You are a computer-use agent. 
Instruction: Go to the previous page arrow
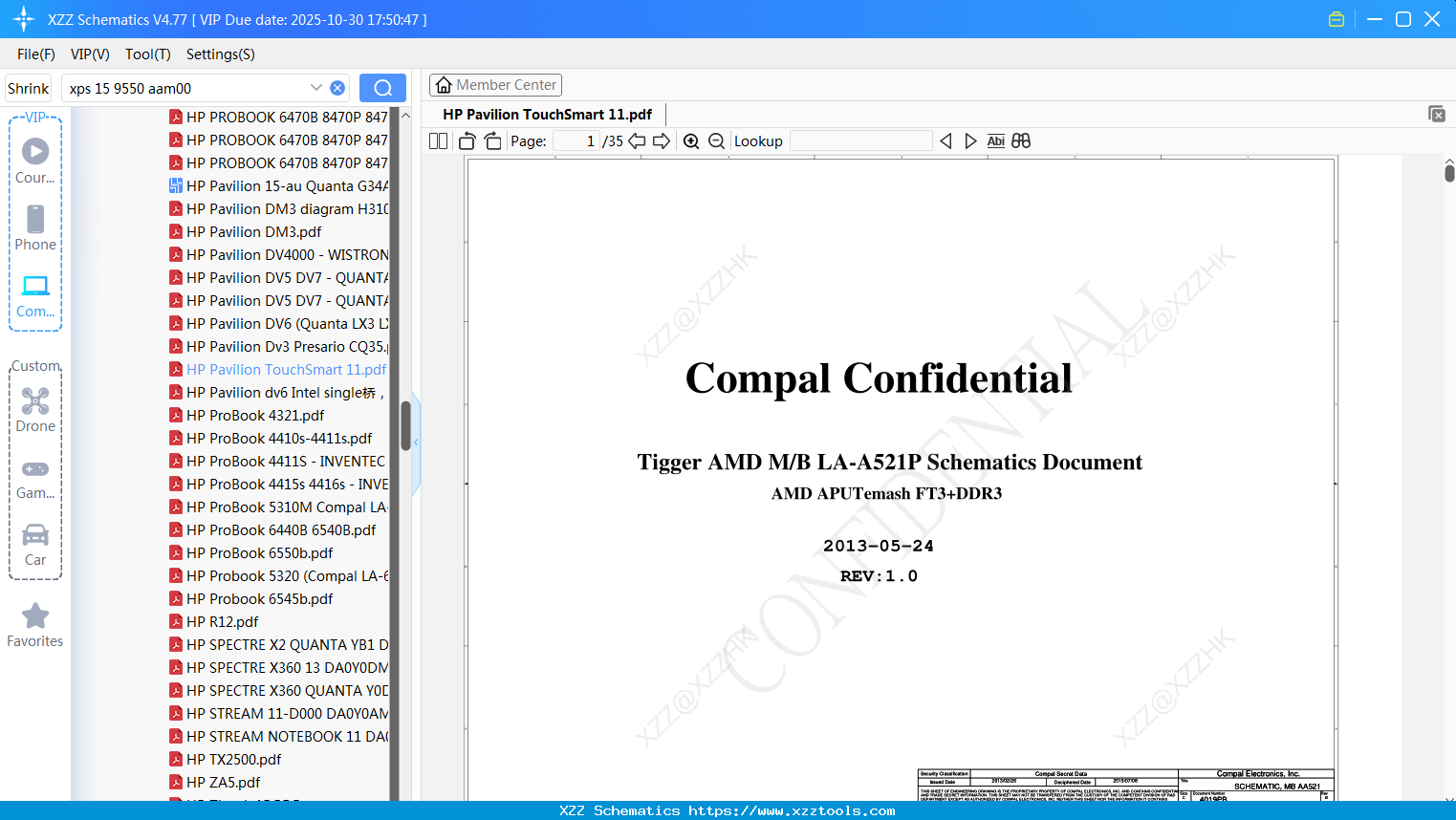coord(637,141)
